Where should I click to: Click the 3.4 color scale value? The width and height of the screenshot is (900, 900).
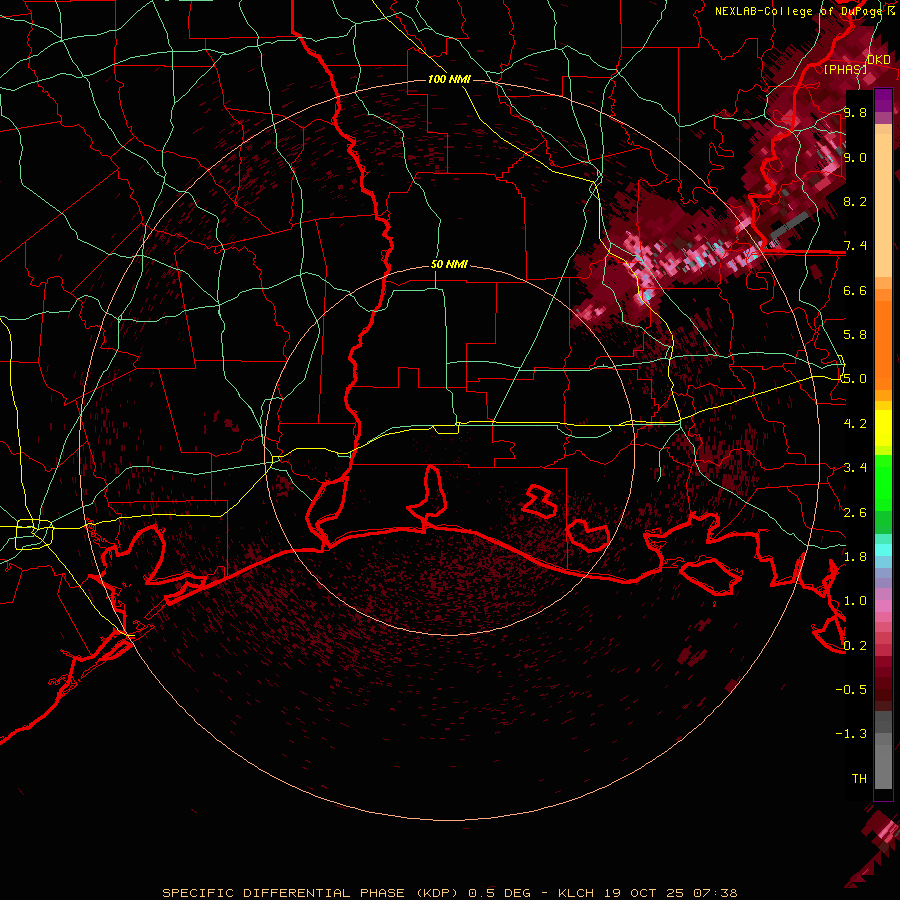[x=855, y=468]
